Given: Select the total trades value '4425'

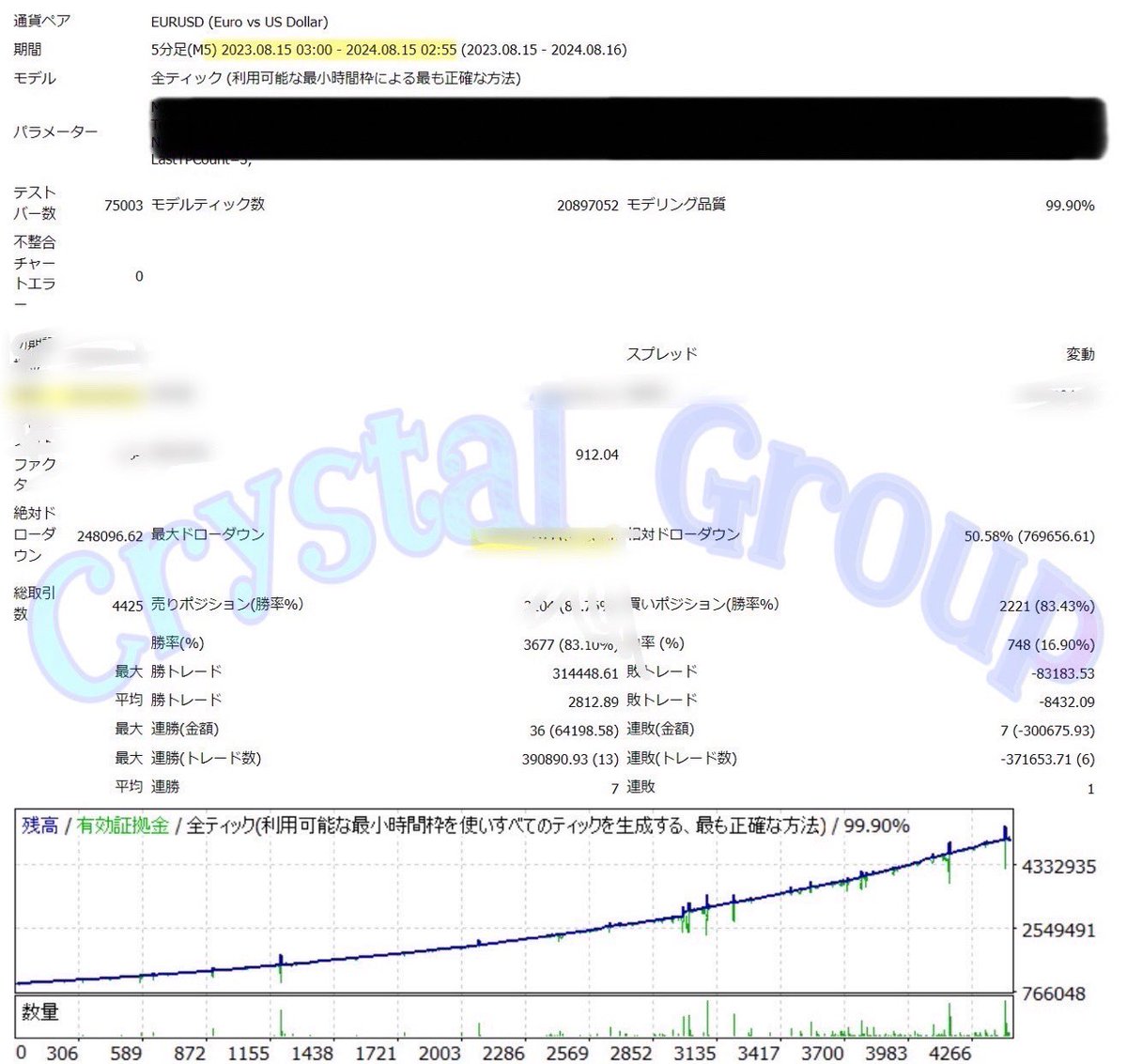Looking at the screenshot, I should [127, 606].
